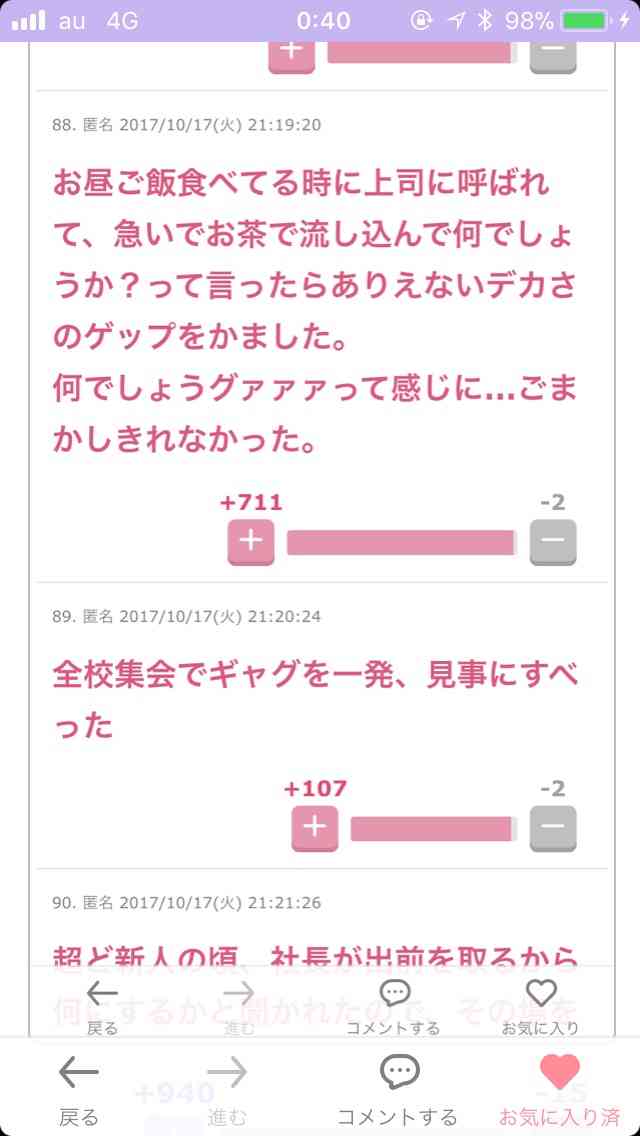Upvote comment 89 with the plus button
Image resolution: width=640 pixels, height=1136 pixels.
[x=315, y=828]
